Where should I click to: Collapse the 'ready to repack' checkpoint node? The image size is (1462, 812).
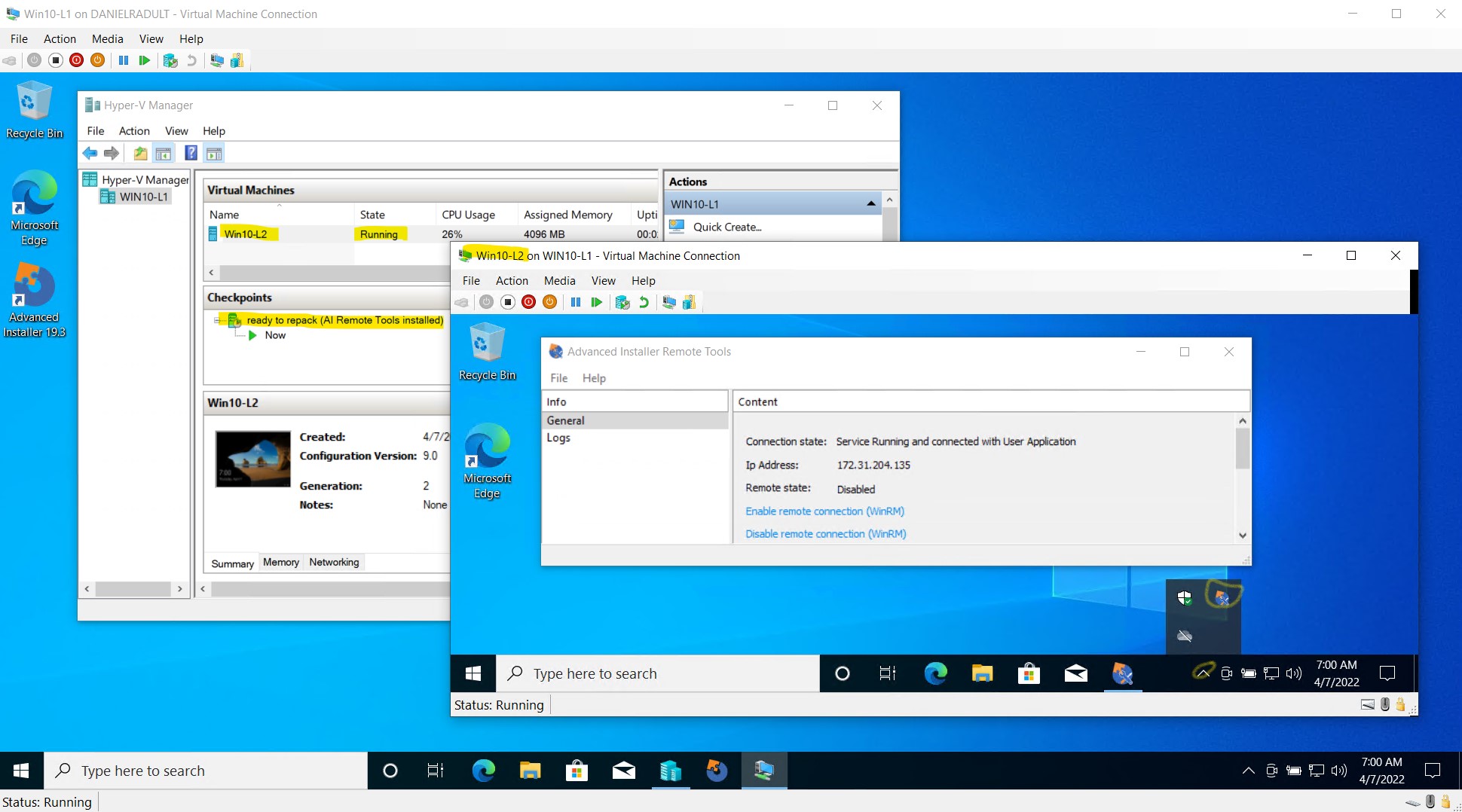pyautogui.click(x=218, y=320)
